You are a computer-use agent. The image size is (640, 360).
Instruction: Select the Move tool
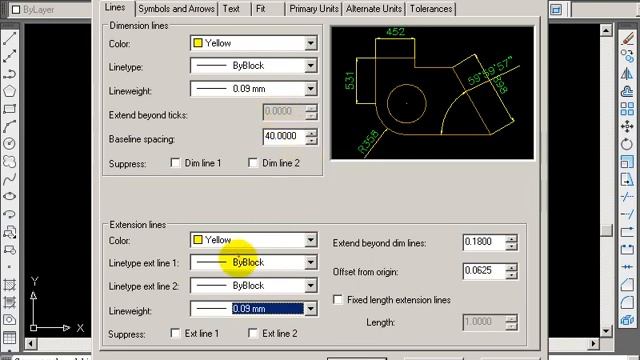click(627, 127)
